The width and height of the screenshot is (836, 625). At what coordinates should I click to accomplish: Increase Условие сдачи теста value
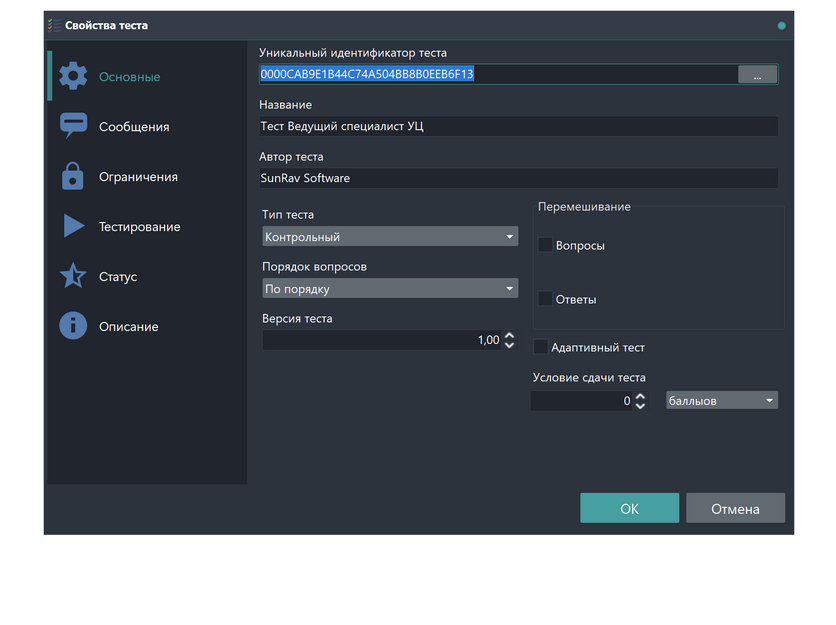point(640,396)
